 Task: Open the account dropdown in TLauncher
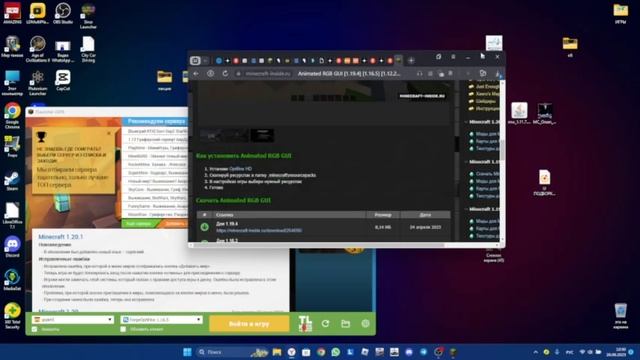(73, 320)
